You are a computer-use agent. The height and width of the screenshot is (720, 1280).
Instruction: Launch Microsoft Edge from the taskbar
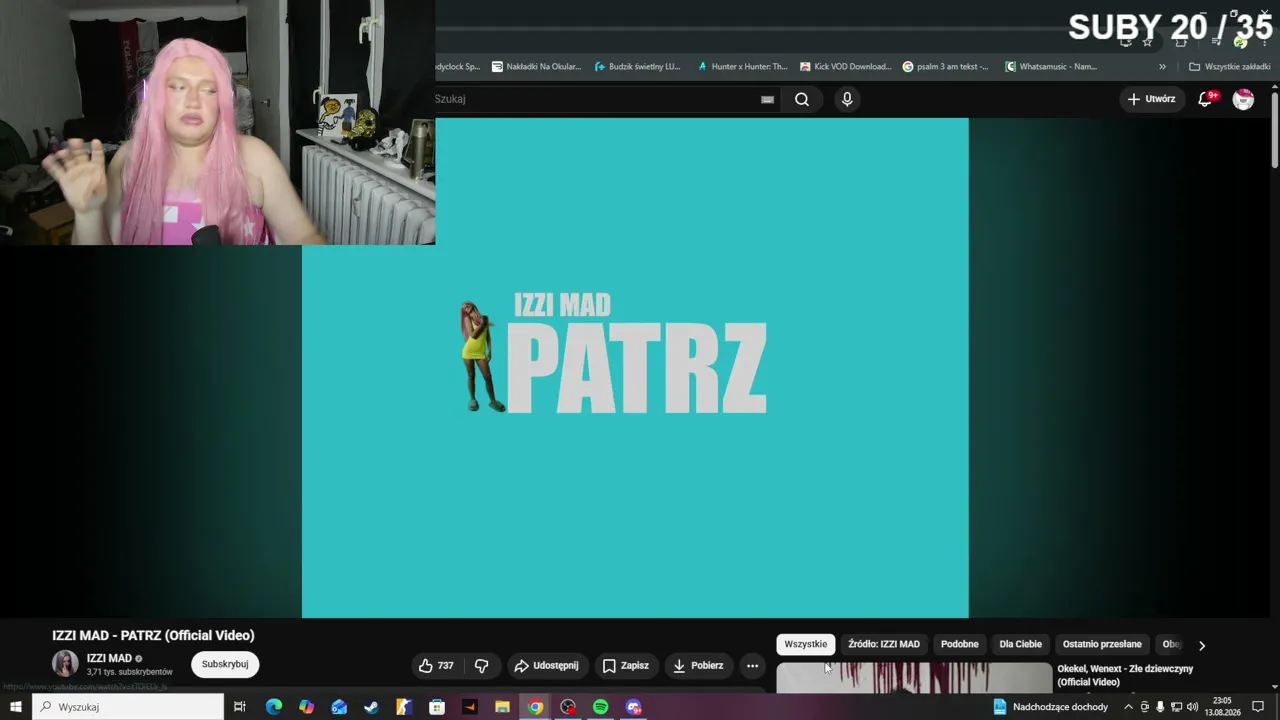coord(273,707)
